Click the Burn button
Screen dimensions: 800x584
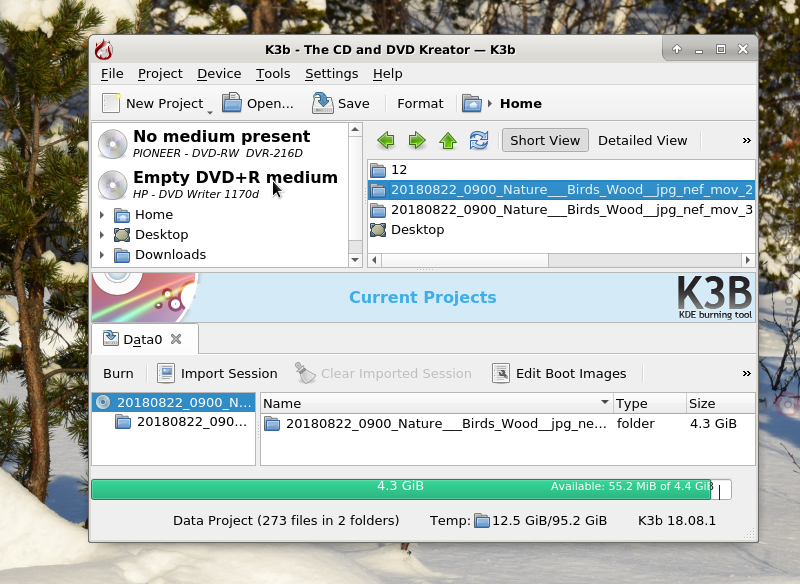pos(118,374)
